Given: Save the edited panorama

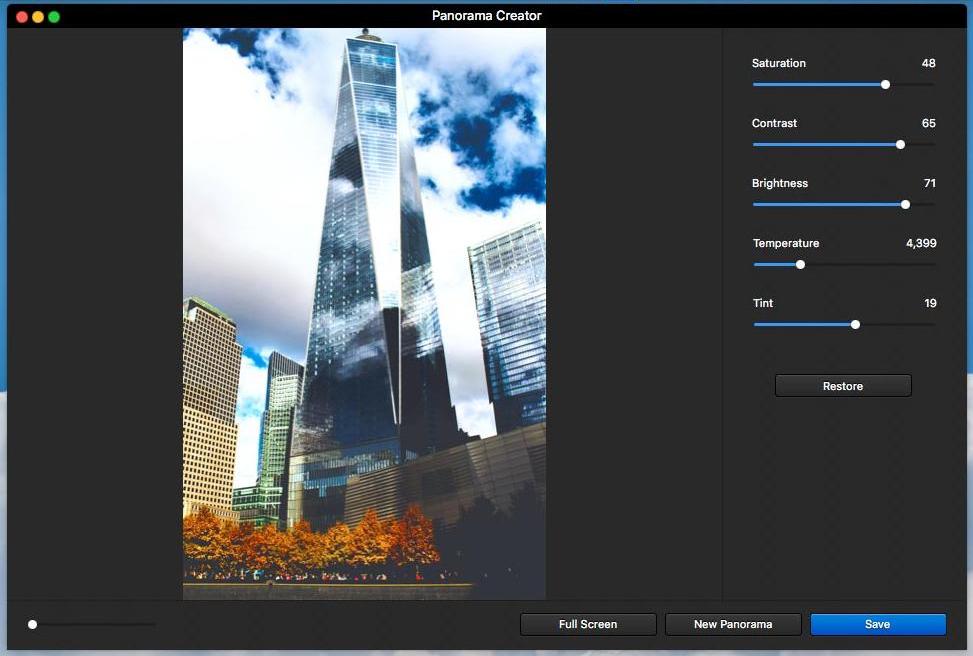Looking at the screenshot, I should [x=877, y=624].
